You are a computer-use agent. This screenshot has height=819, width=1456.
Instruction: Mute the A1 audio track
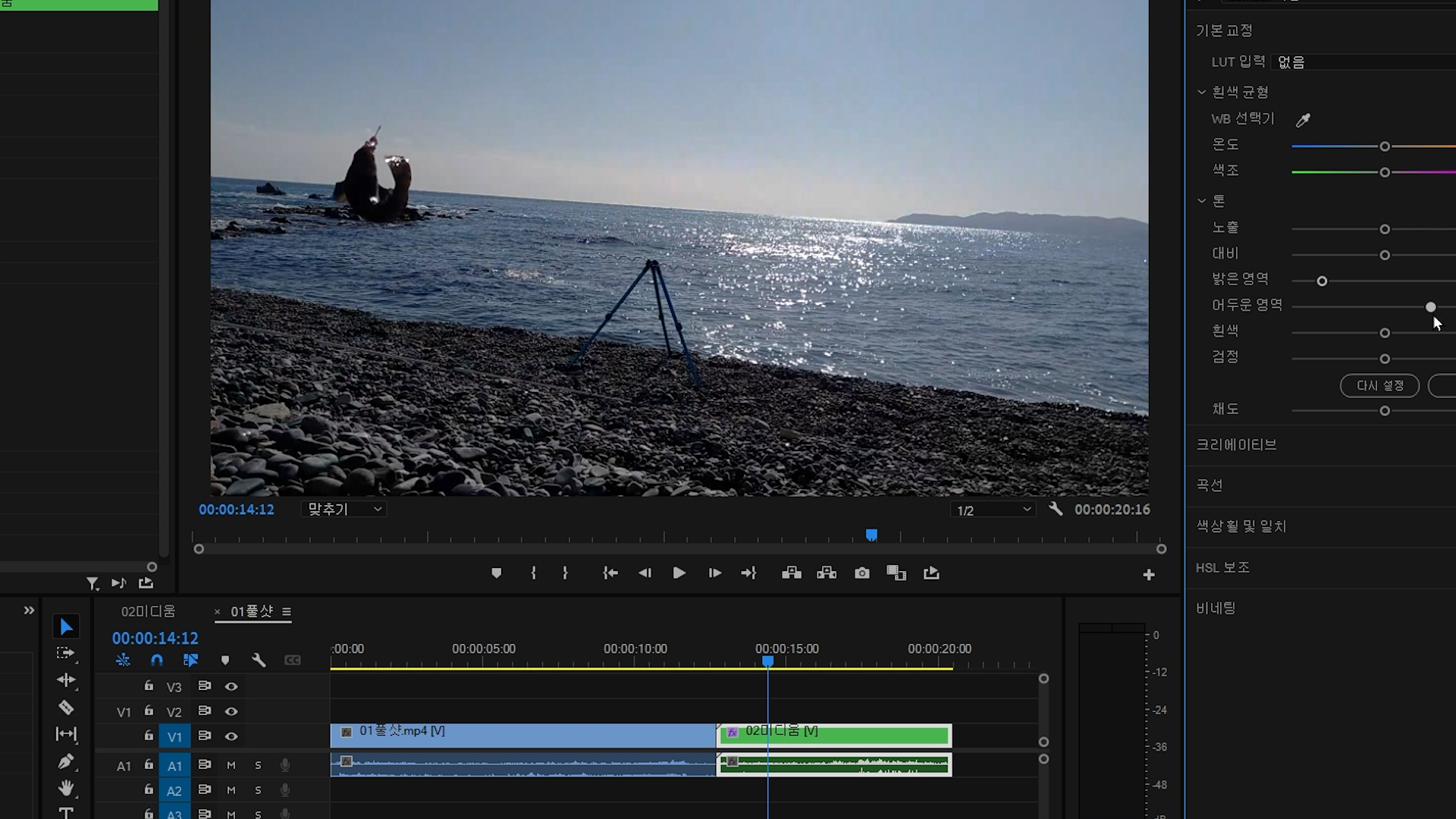pyautogui.click(x=231, y=765)
